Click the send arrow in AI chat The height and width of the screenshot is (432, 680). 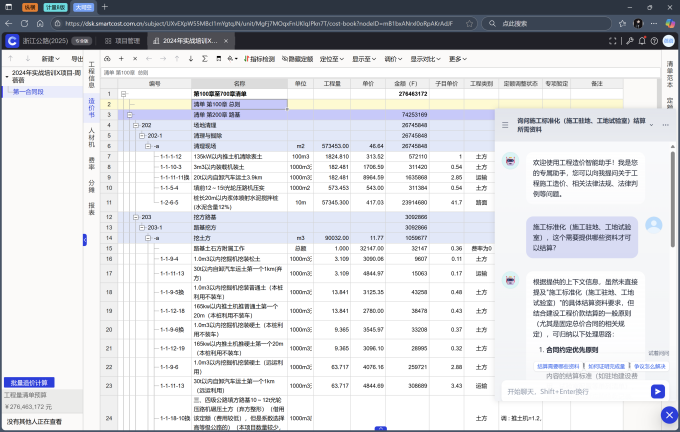pyautogui.click(x=657, y=390)
